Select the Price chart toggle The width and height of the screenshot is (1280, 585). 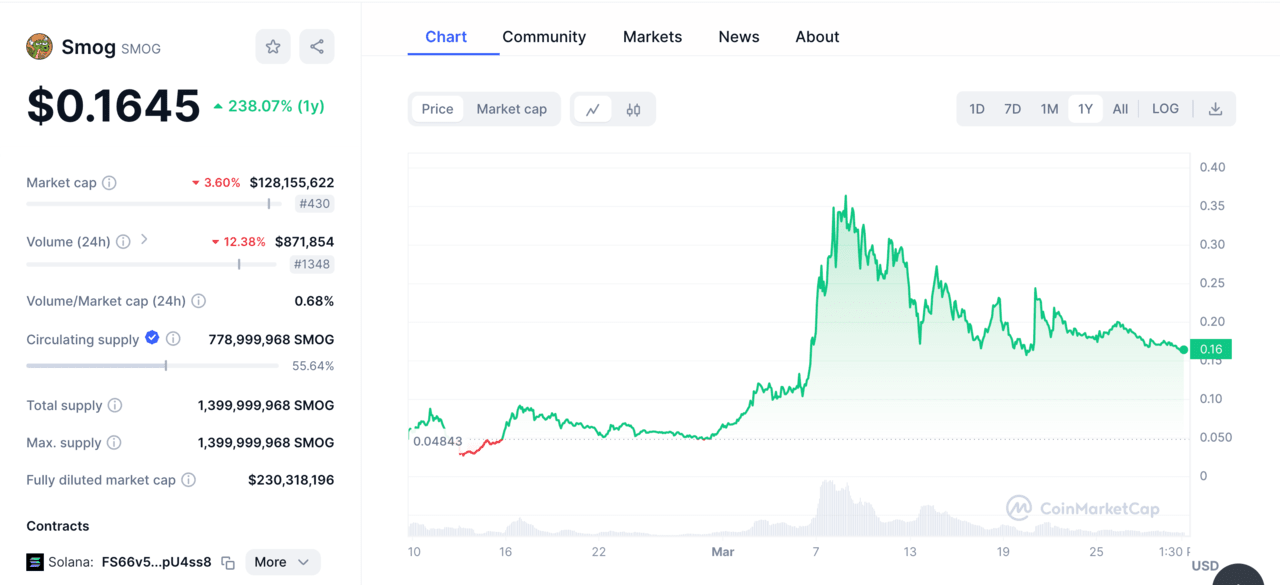point(437,109)
